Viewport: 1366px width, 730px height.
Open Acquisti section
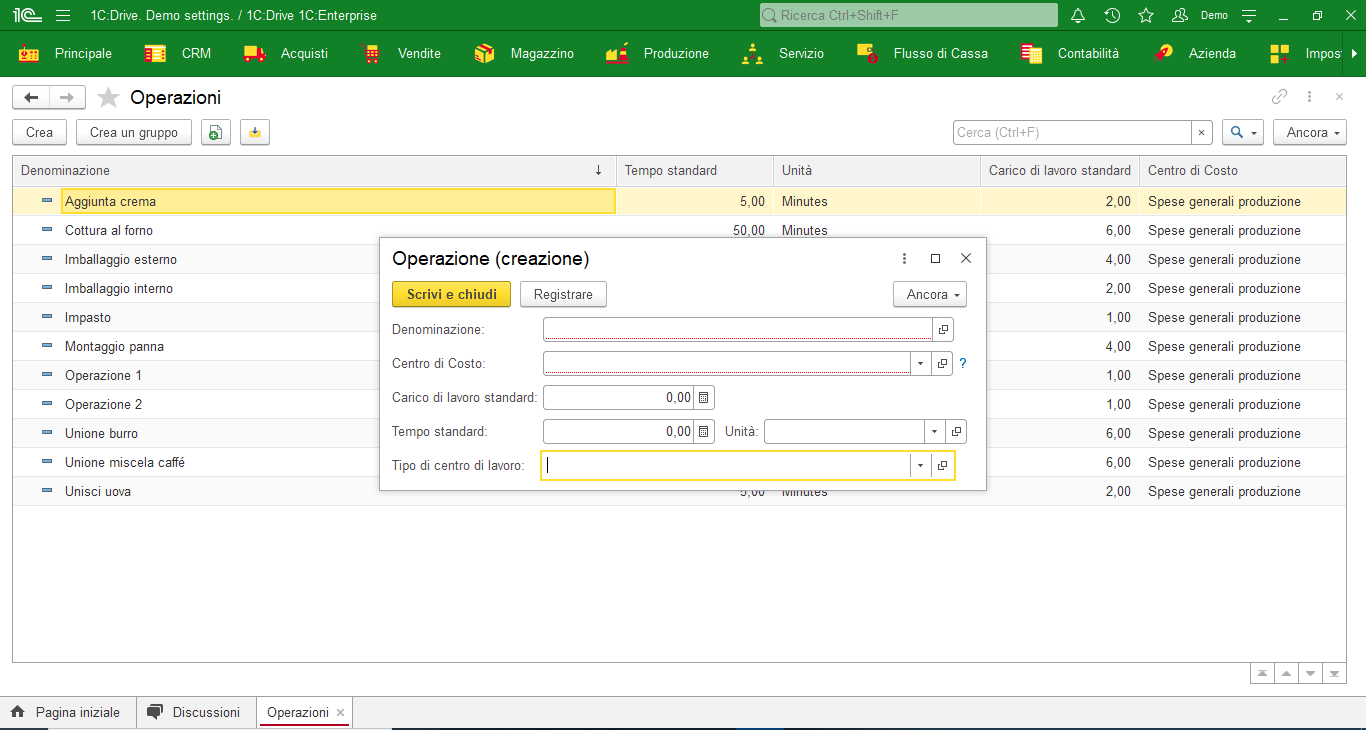coord(286,53)
